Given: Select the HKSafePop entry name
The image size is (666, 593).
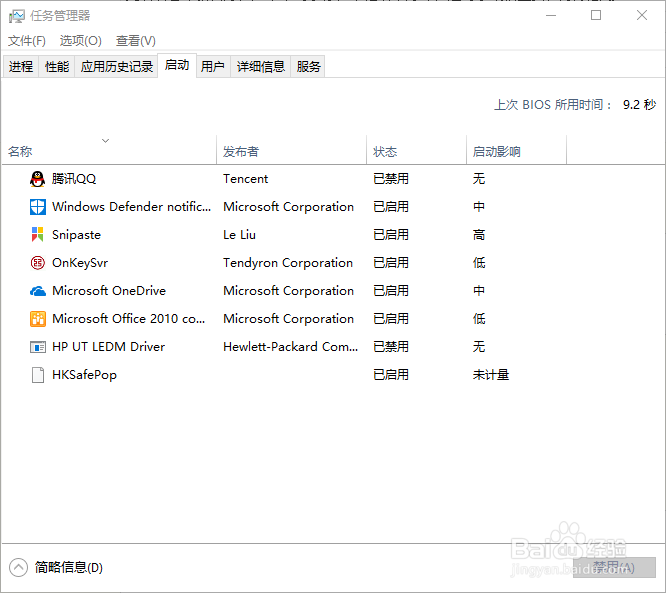Looking at the screenshot, I should coord(84,375).
